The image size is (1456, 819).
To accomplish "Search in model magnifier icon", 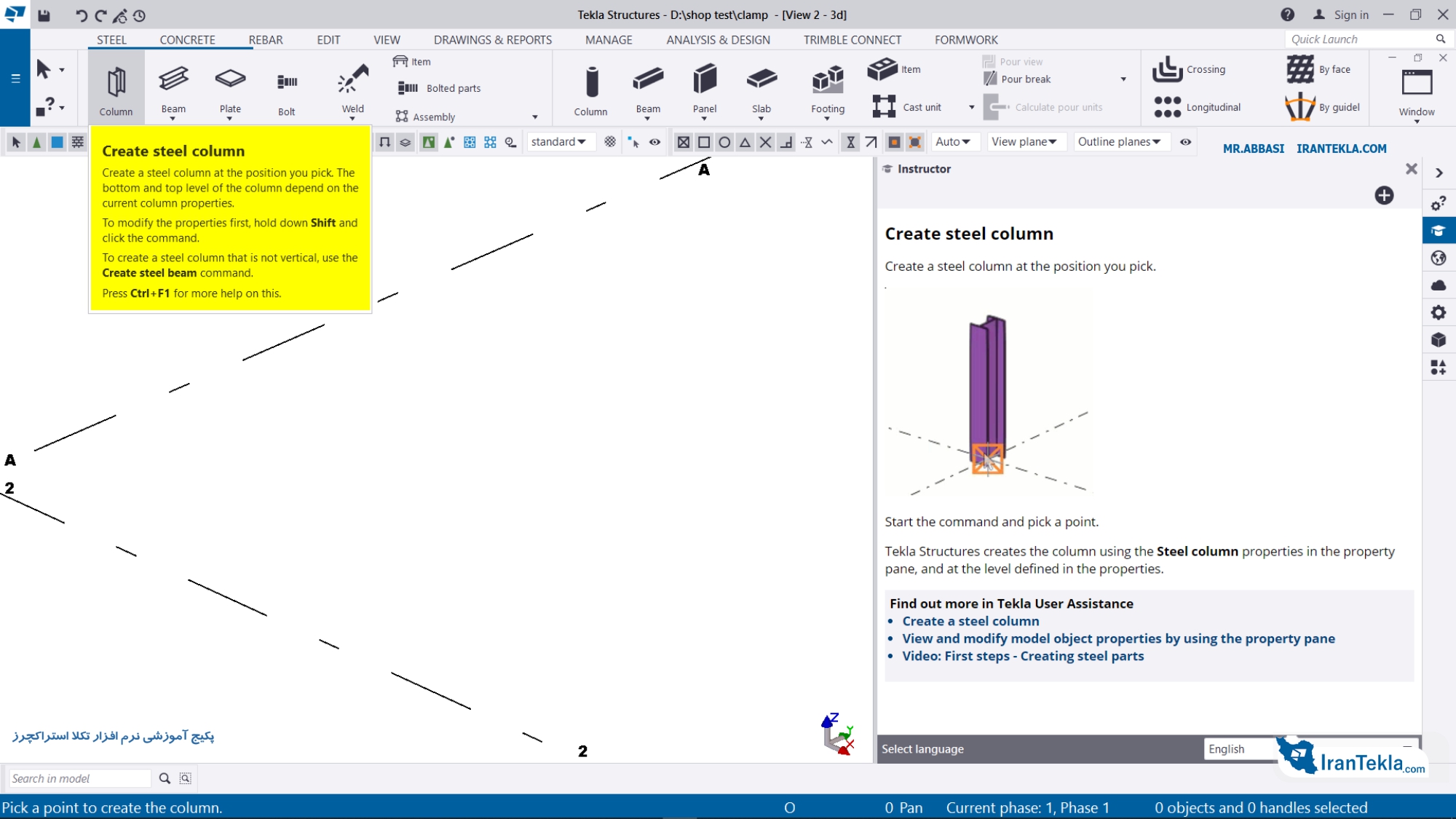I will [x=165, y=778].
